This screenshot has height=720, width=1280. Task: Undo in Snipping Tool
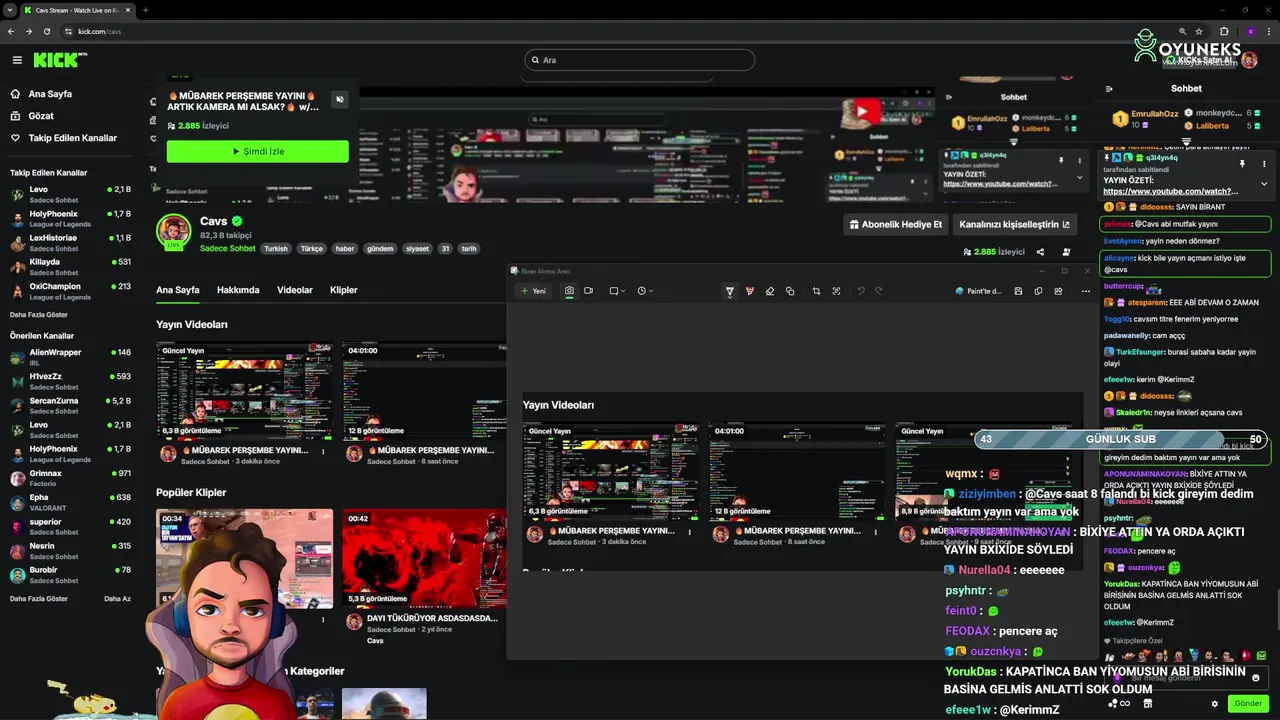coord(861,291)
